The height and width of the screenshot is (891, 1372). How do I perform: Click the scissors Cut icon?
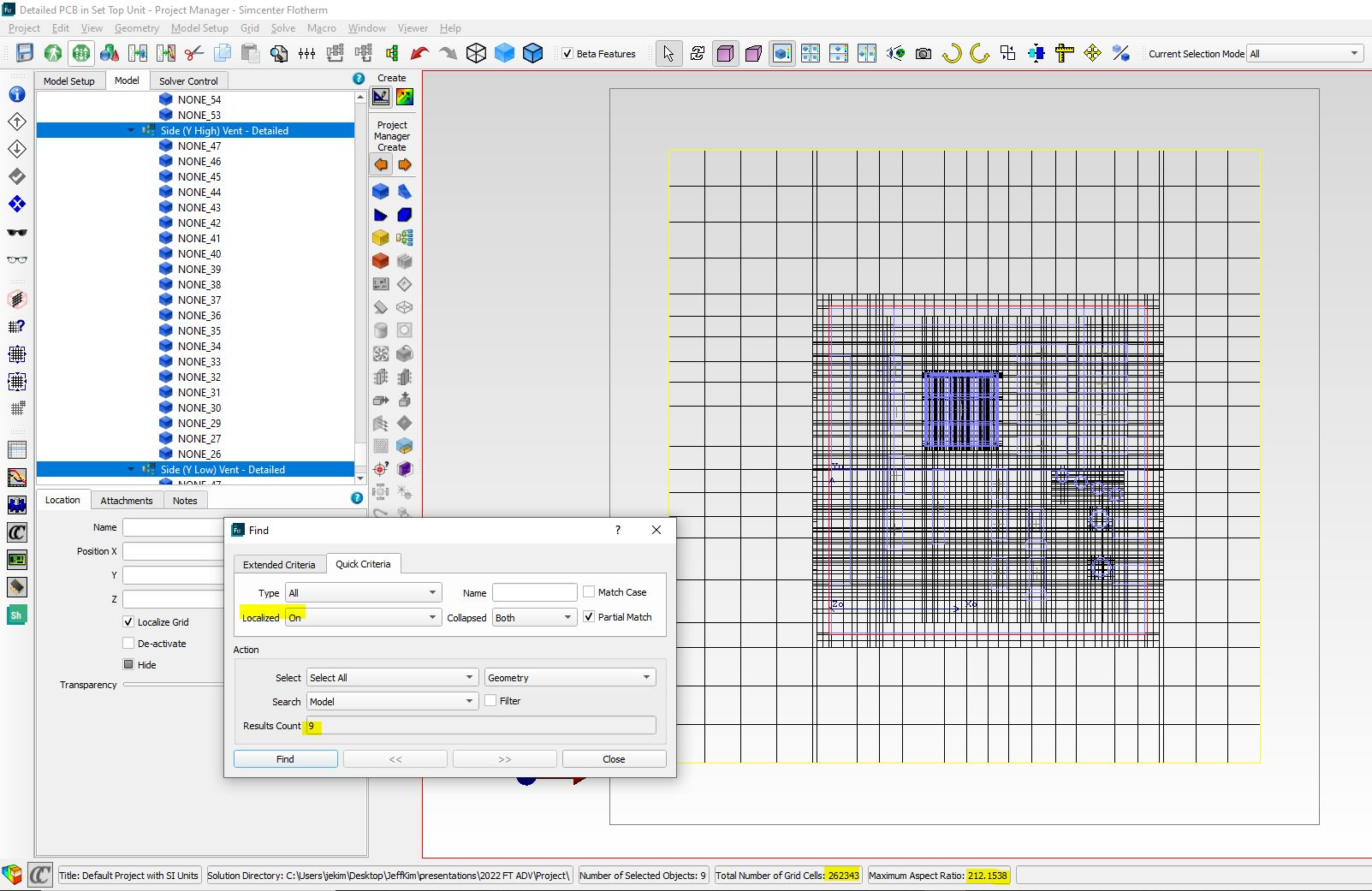tap(194, 53)
